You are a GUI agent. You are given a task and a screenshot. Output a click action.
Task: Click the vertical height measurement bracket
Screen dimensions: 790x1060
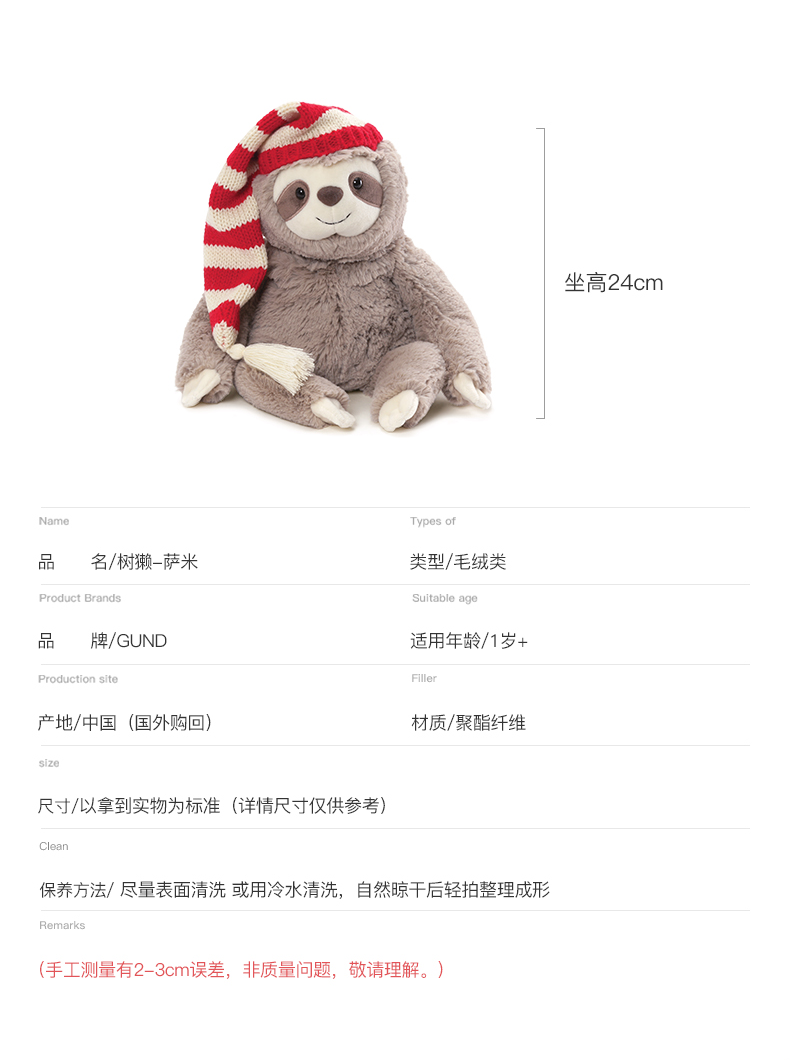click(541, 273)
